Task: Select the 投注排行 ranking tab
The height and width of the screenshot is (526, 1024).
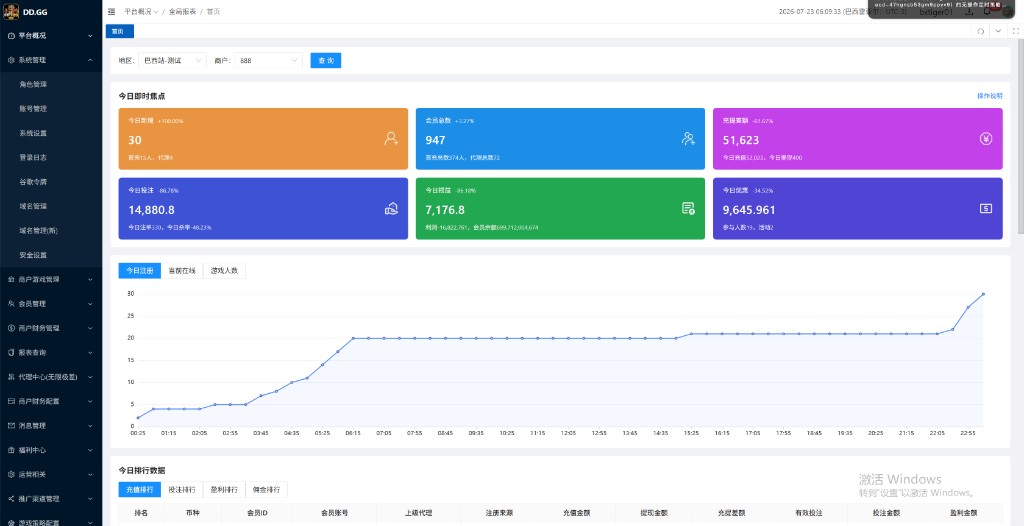Action: tap(182, 489)
